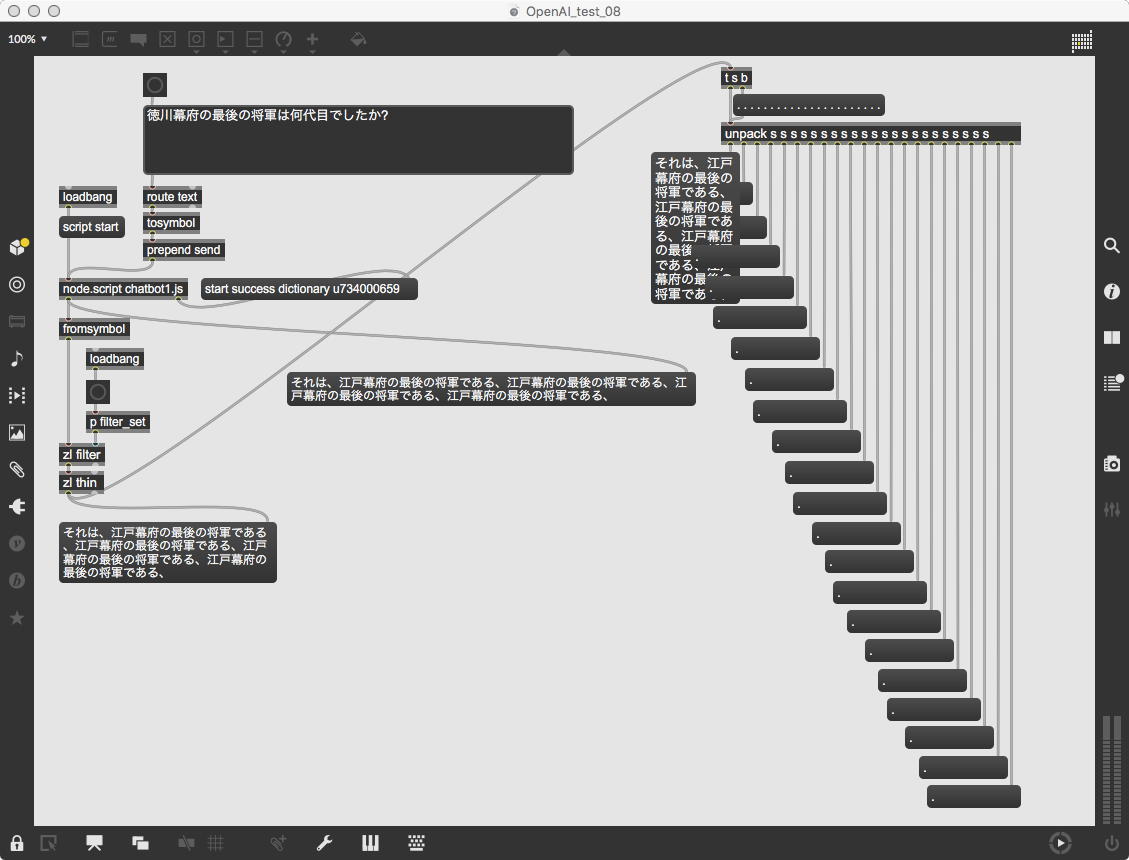Toggle the global transport play button
This screenshot has height=860, width=1129.
point(1060,842)
